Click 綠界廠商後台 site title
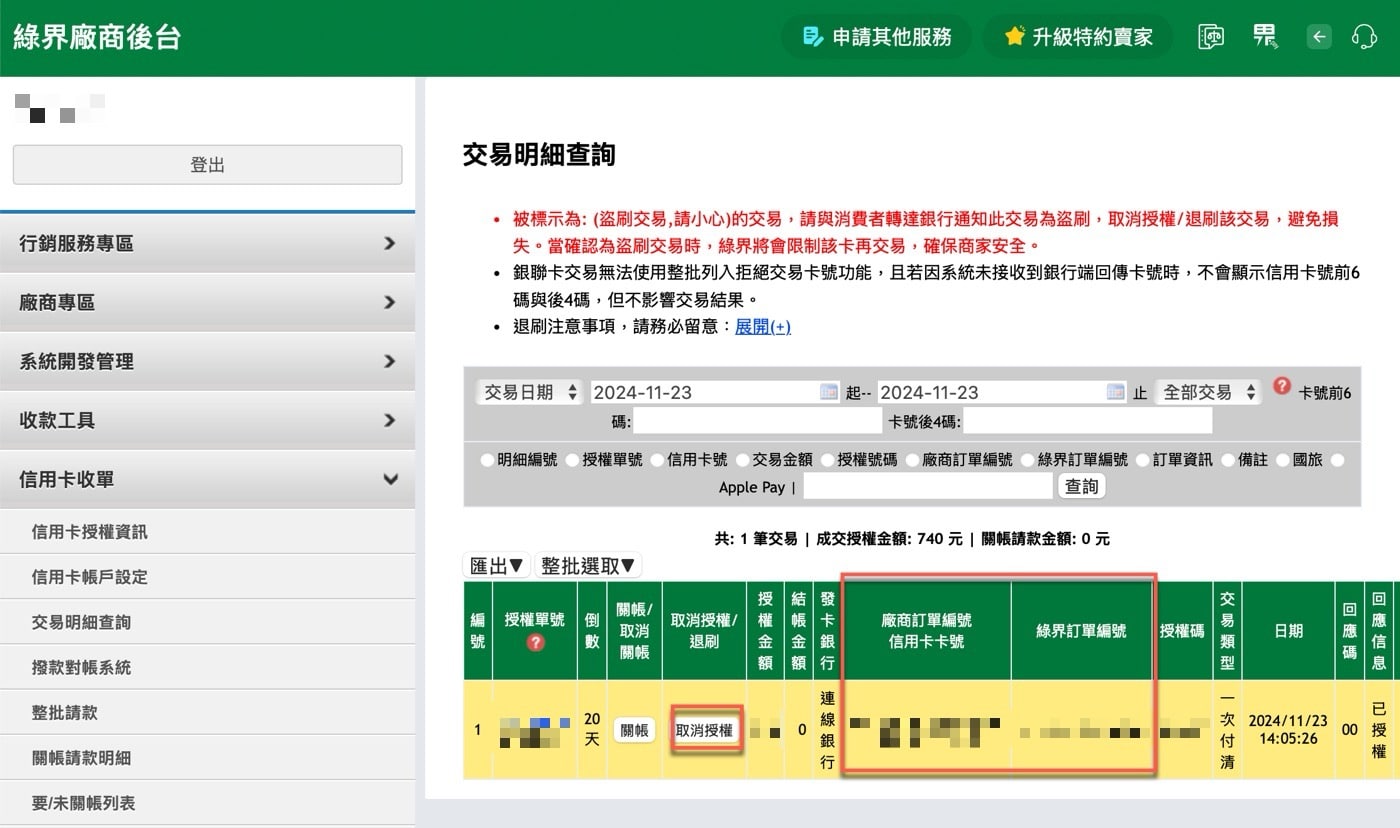 coord(97,38)
